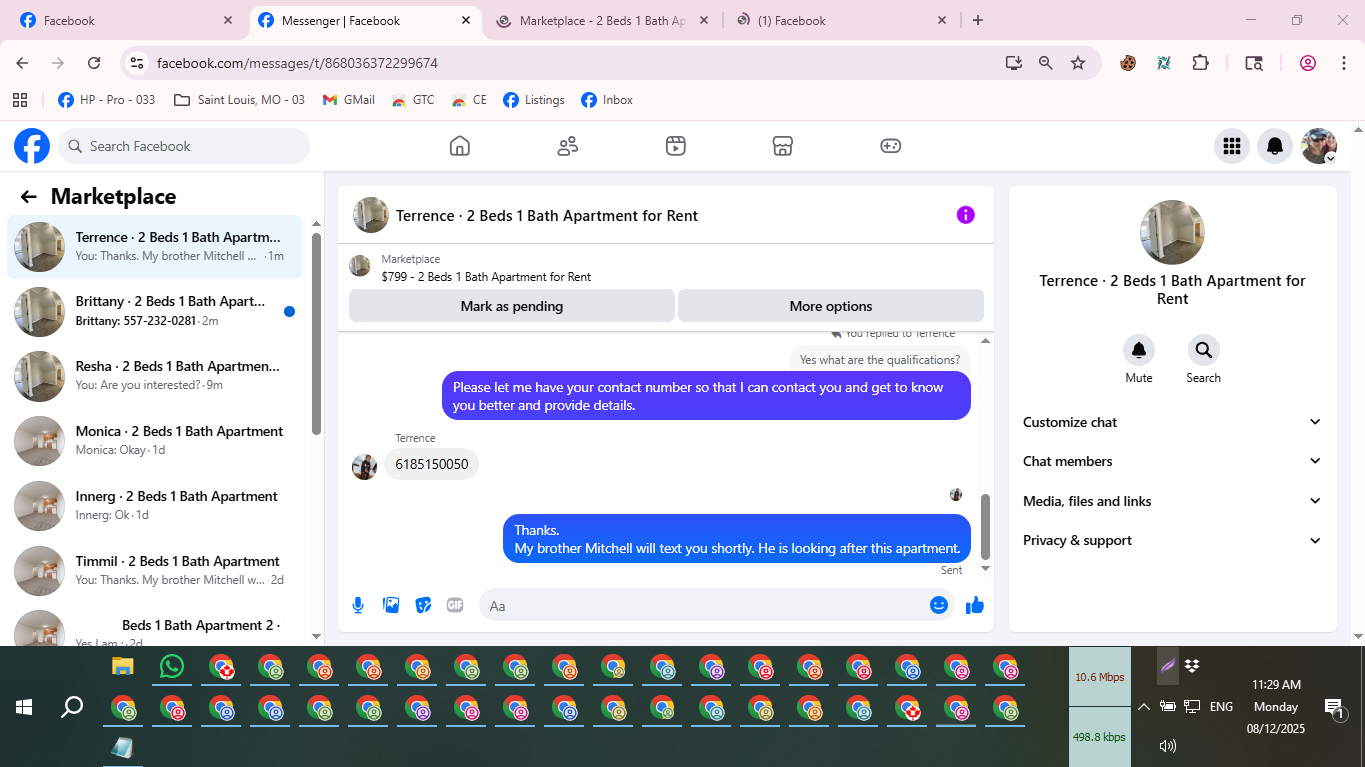The height and width of the screenshot is (767, 1365).
Task: Click the listing thumbnail in details panel
Action: [x=1172, y=232]
